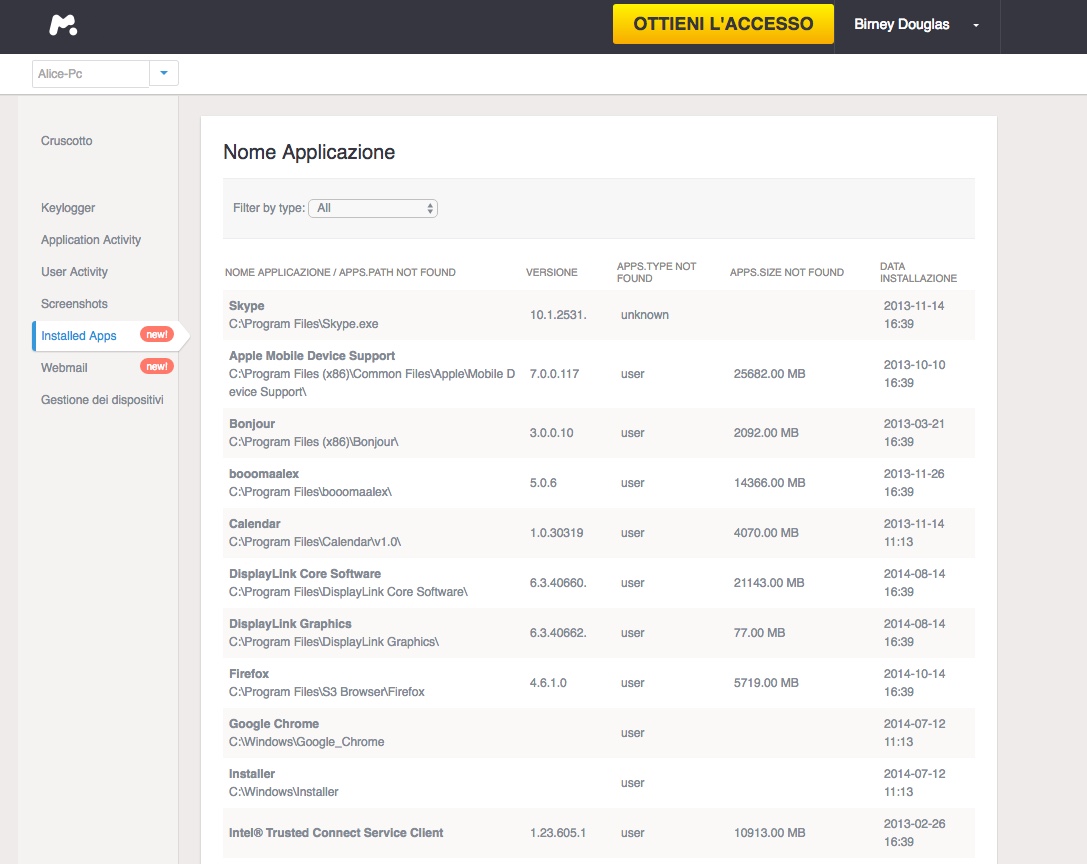Open Cruscotto in the sidebar

click(67, 141)
